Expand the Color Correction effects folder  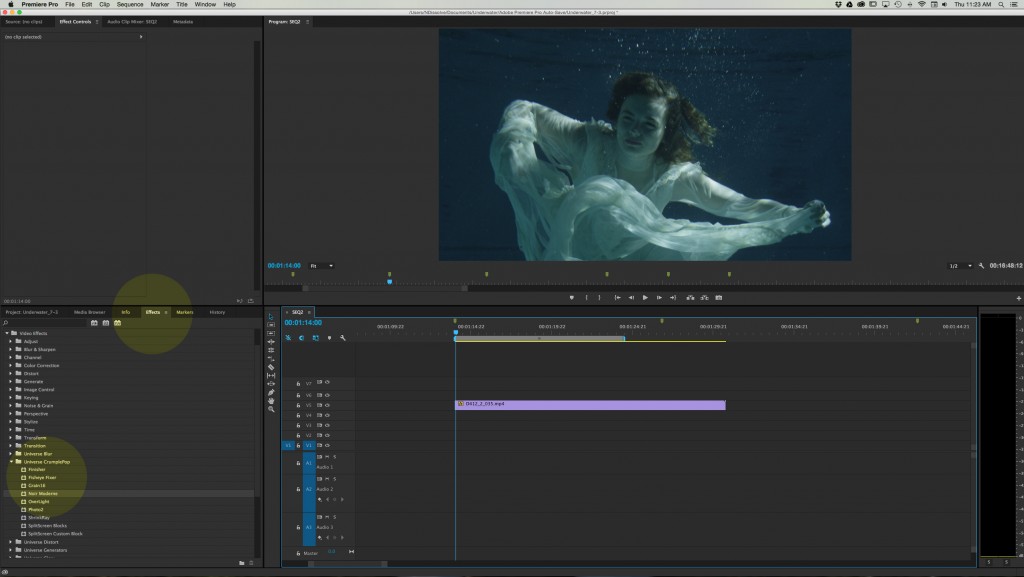pyautogui.click(x=11, y=365)
